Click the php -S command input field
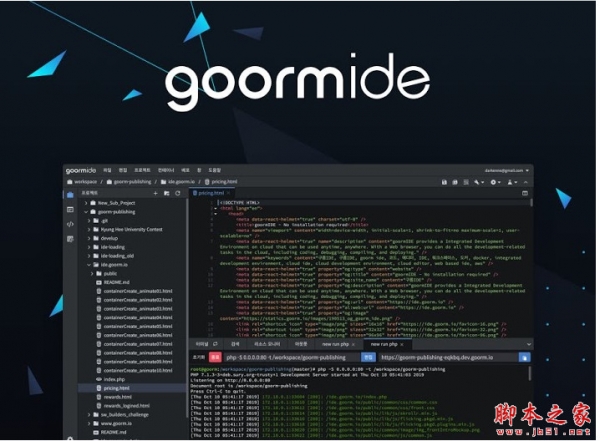600x441 pixels. tap(292, 357)
